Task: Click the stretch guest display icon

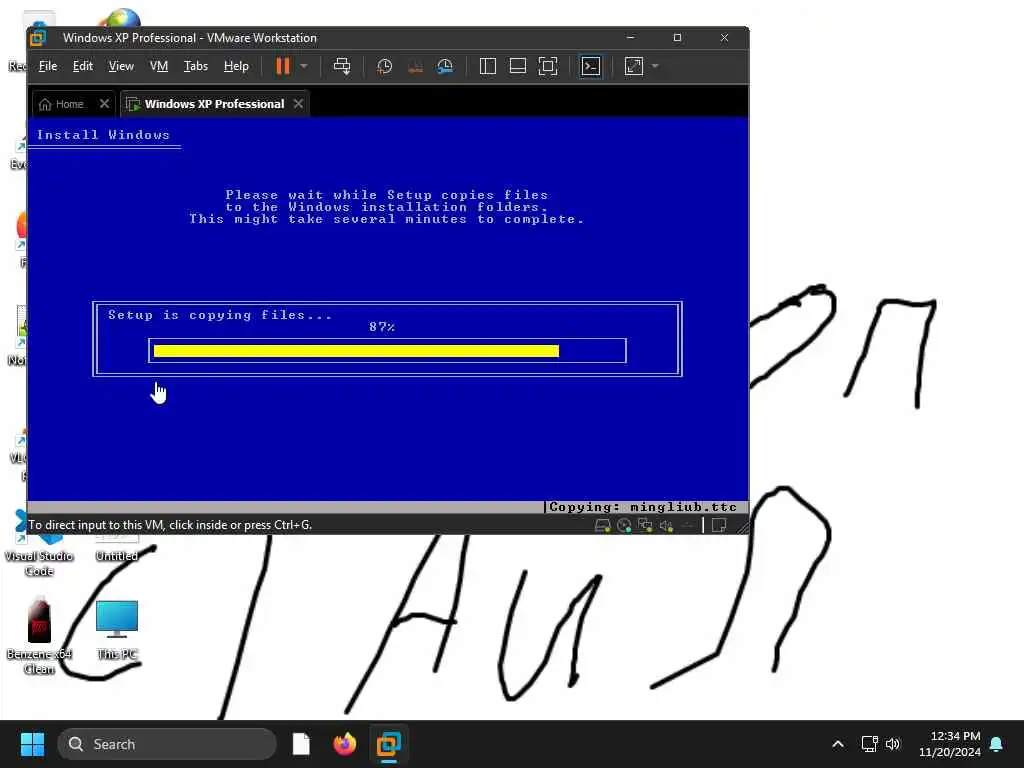Action: click(x=634, y=66)
